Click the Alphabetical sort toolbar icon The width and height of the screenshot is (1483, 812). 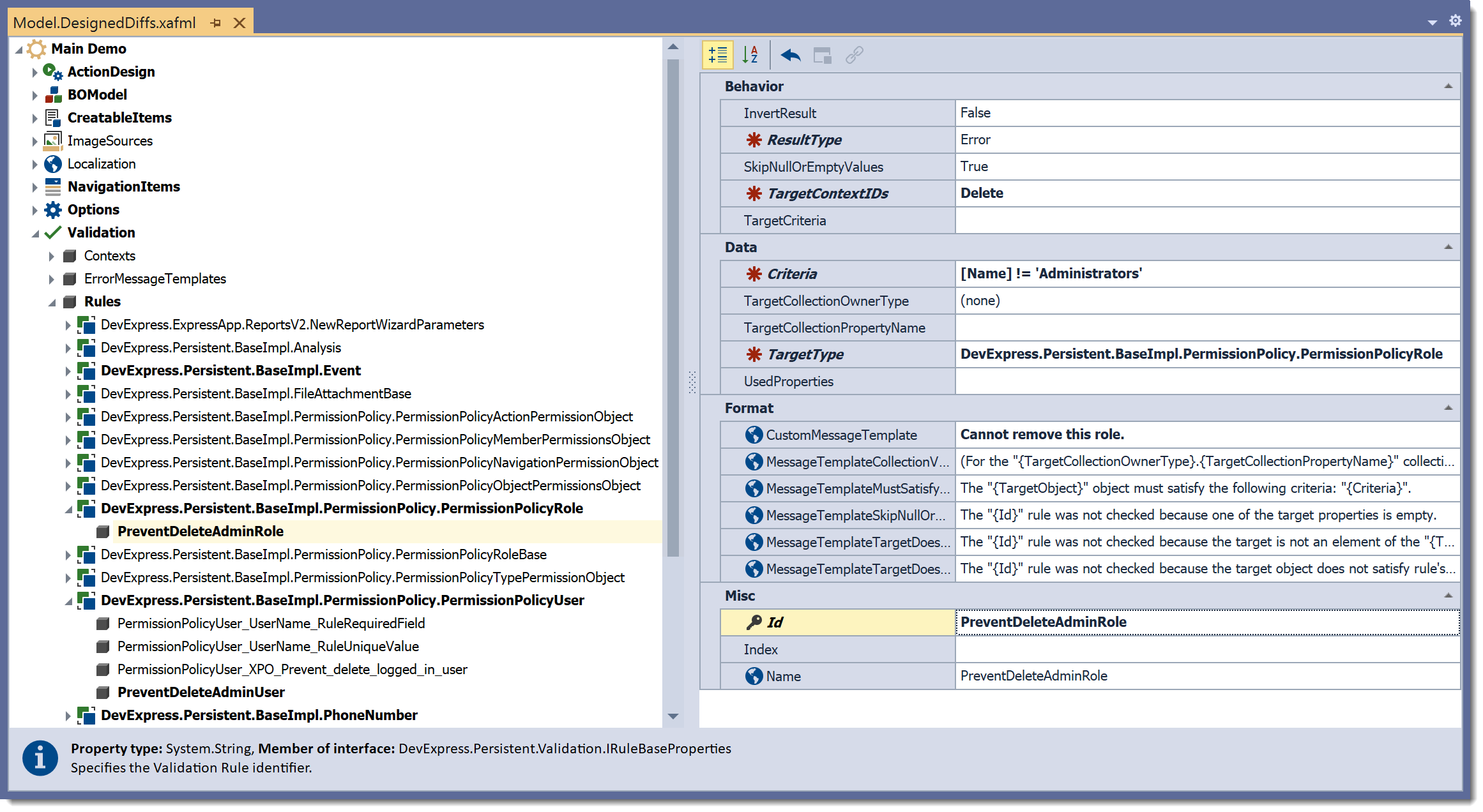(750, 56)
